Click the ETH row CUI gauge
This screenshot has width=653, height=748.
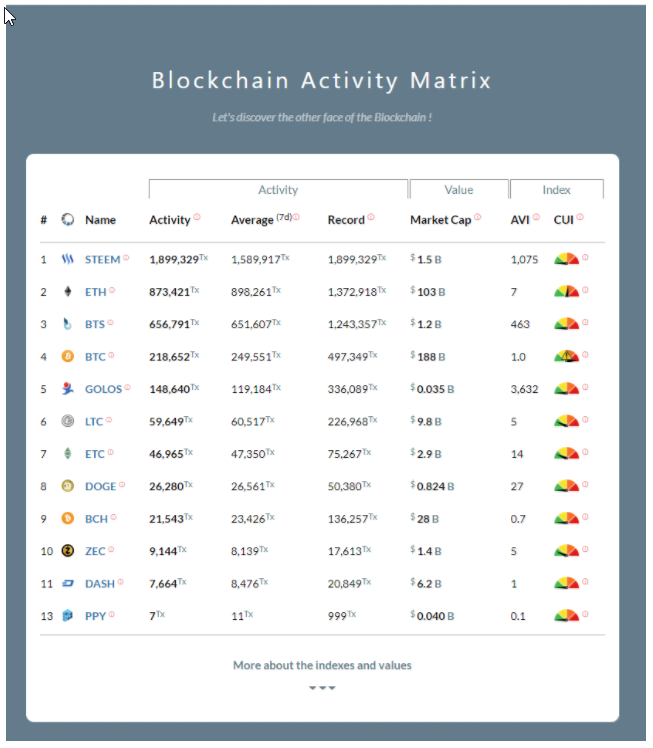click(566, 291)
